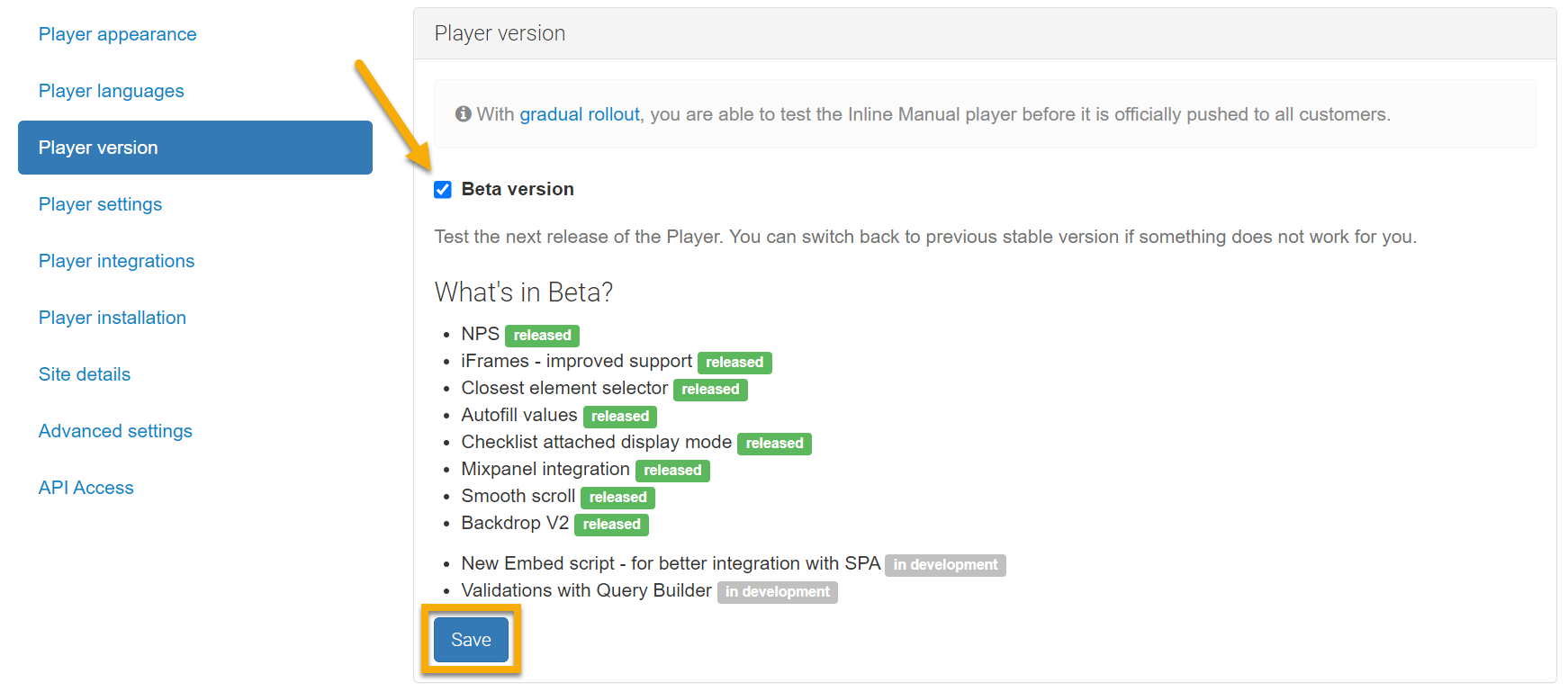This screenshot has height=692, width=1568.
Task: Click the released badge next to Mixpanel integration
Action: (672, 471)
